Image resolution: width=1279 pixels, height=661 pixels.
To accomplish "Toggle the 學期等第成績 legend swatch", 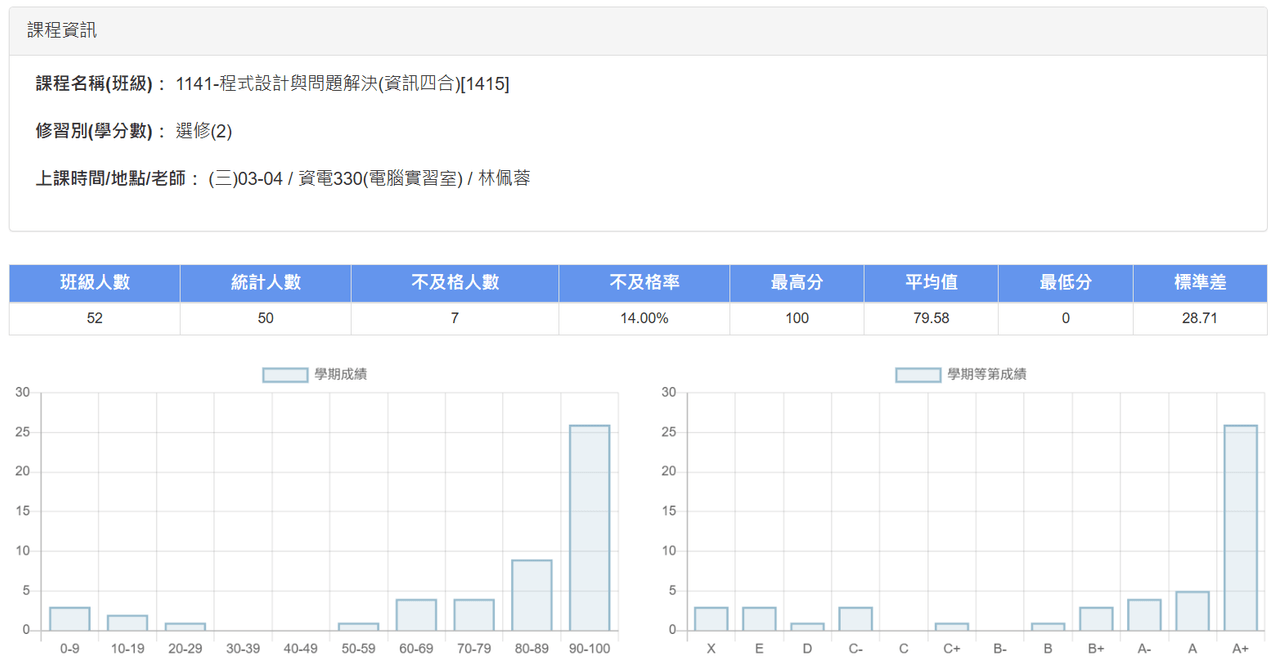I will point(918,375).
